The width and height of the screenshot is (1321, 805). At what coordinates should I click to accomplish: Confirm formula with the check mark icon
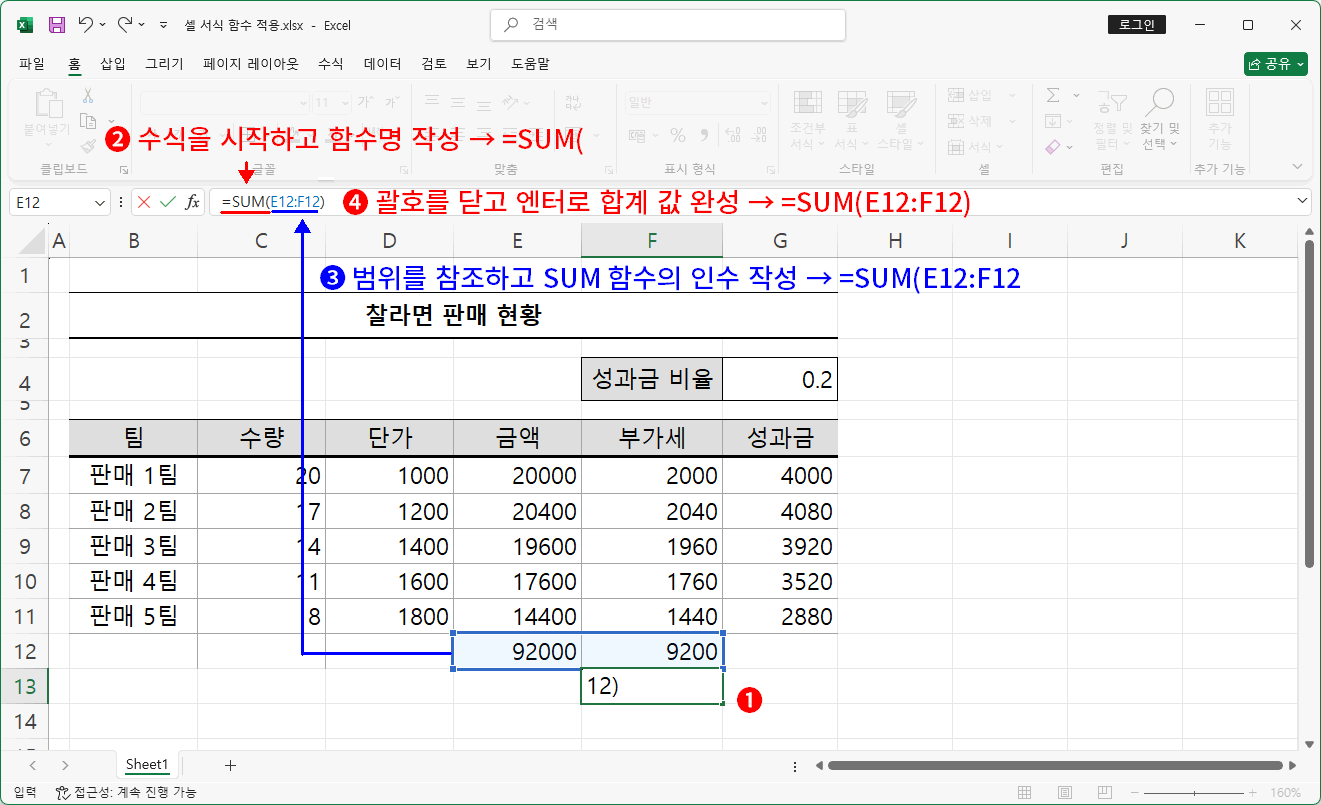click(167, 202)
